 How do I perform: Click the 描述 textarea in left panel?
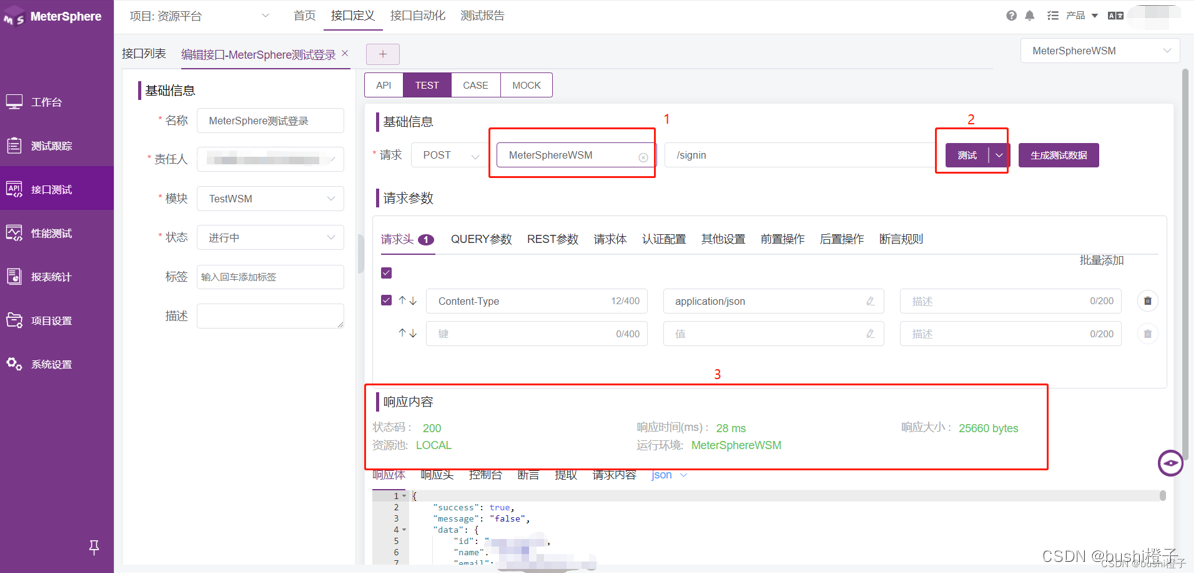coord(270,316)
